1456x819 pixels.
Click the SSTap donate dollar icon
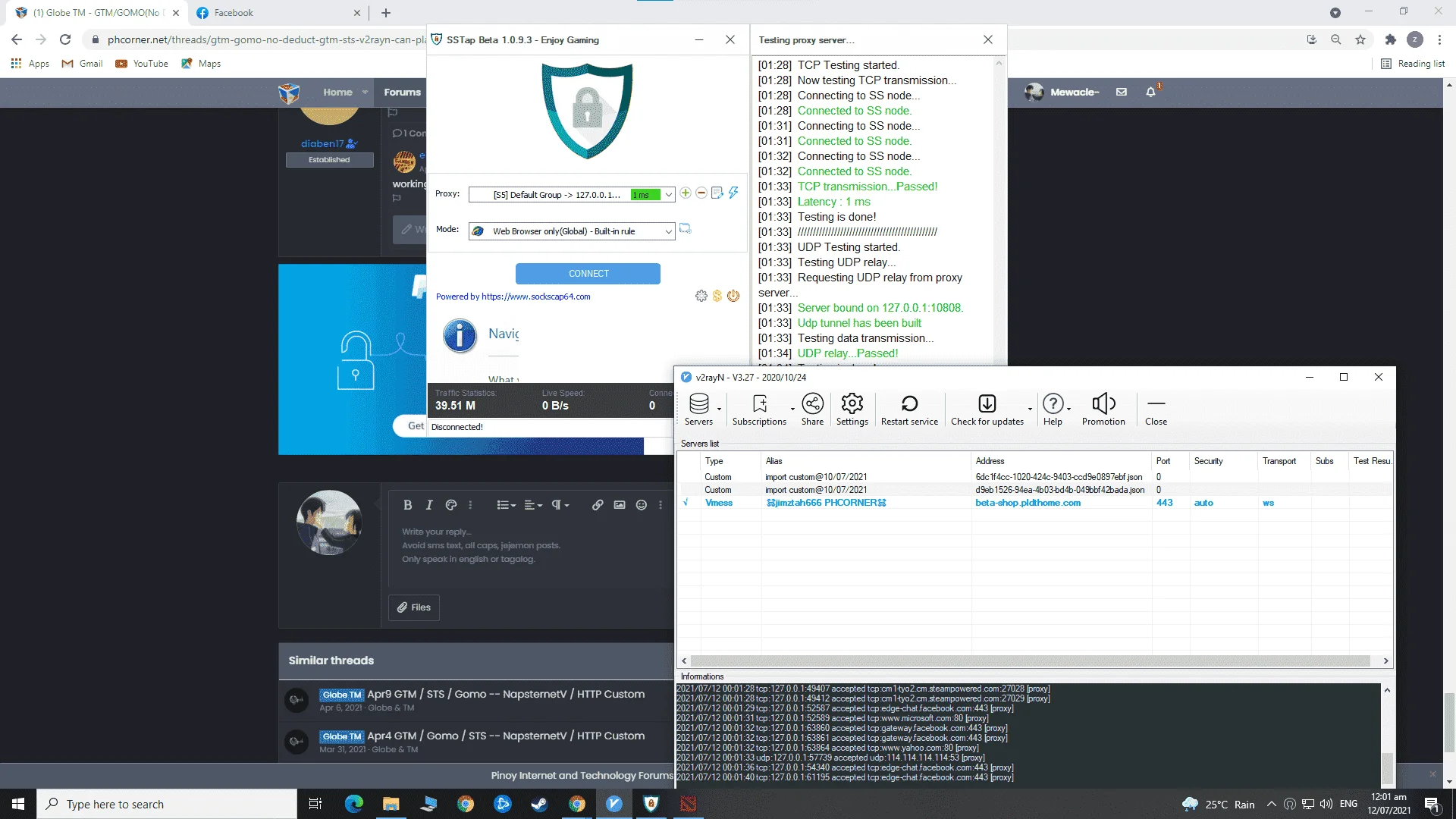pyautogui.click(x=717, y=296)
